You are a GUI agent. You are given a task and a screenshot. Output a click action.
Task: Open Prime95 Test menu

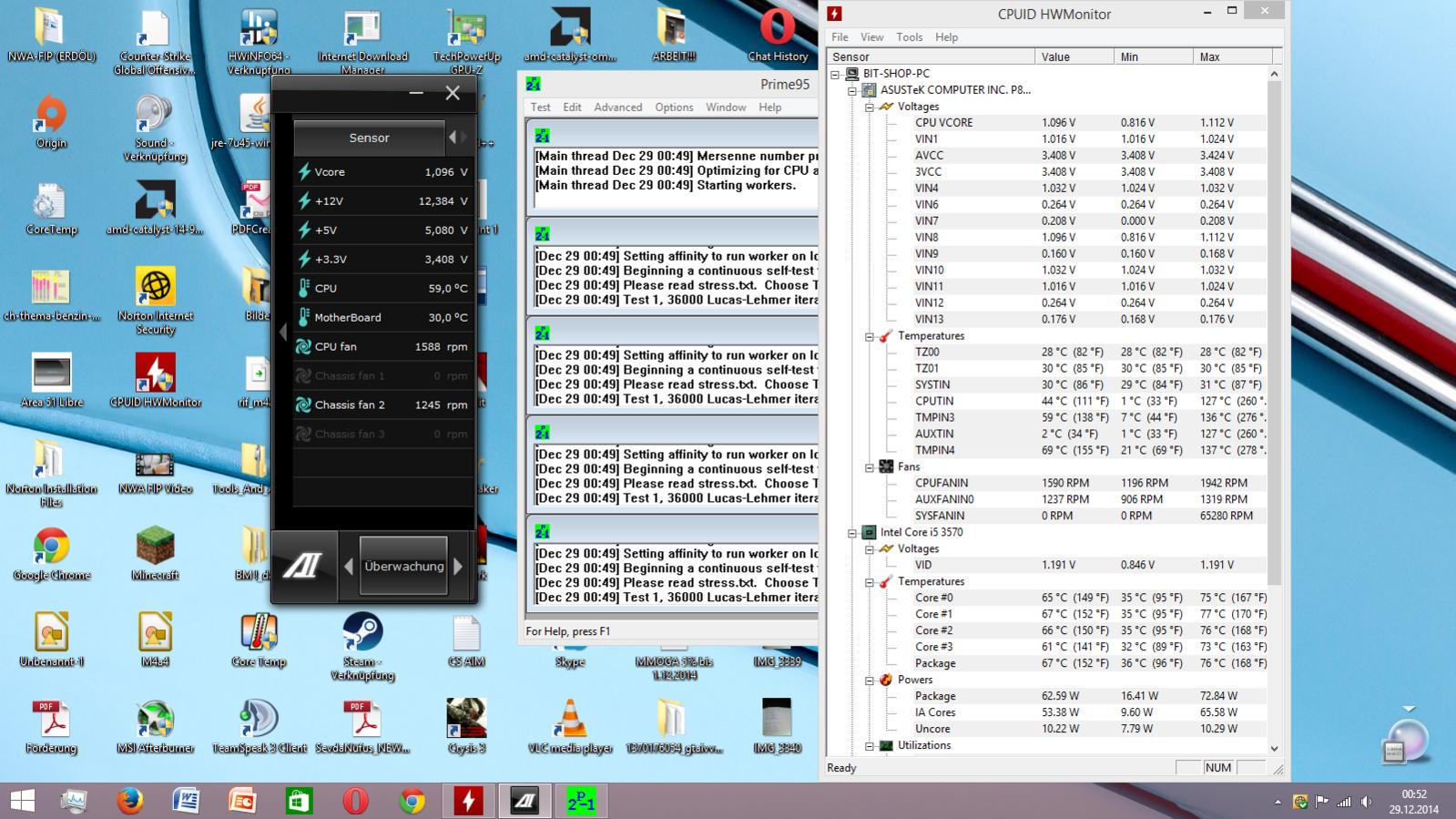pos(540,107)
